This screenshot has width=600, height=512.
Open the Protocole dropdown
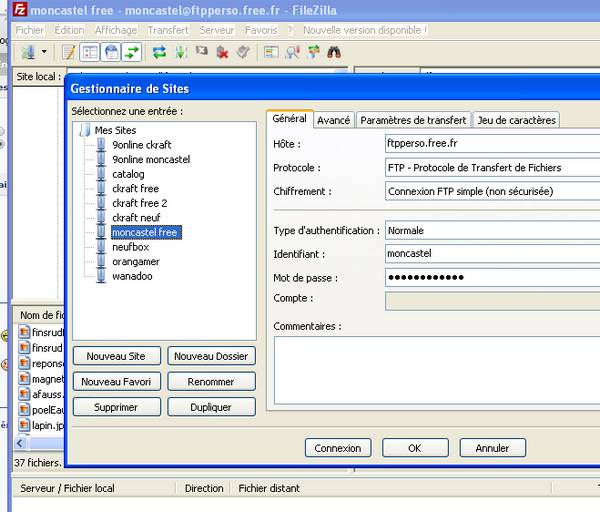point(492,167)
